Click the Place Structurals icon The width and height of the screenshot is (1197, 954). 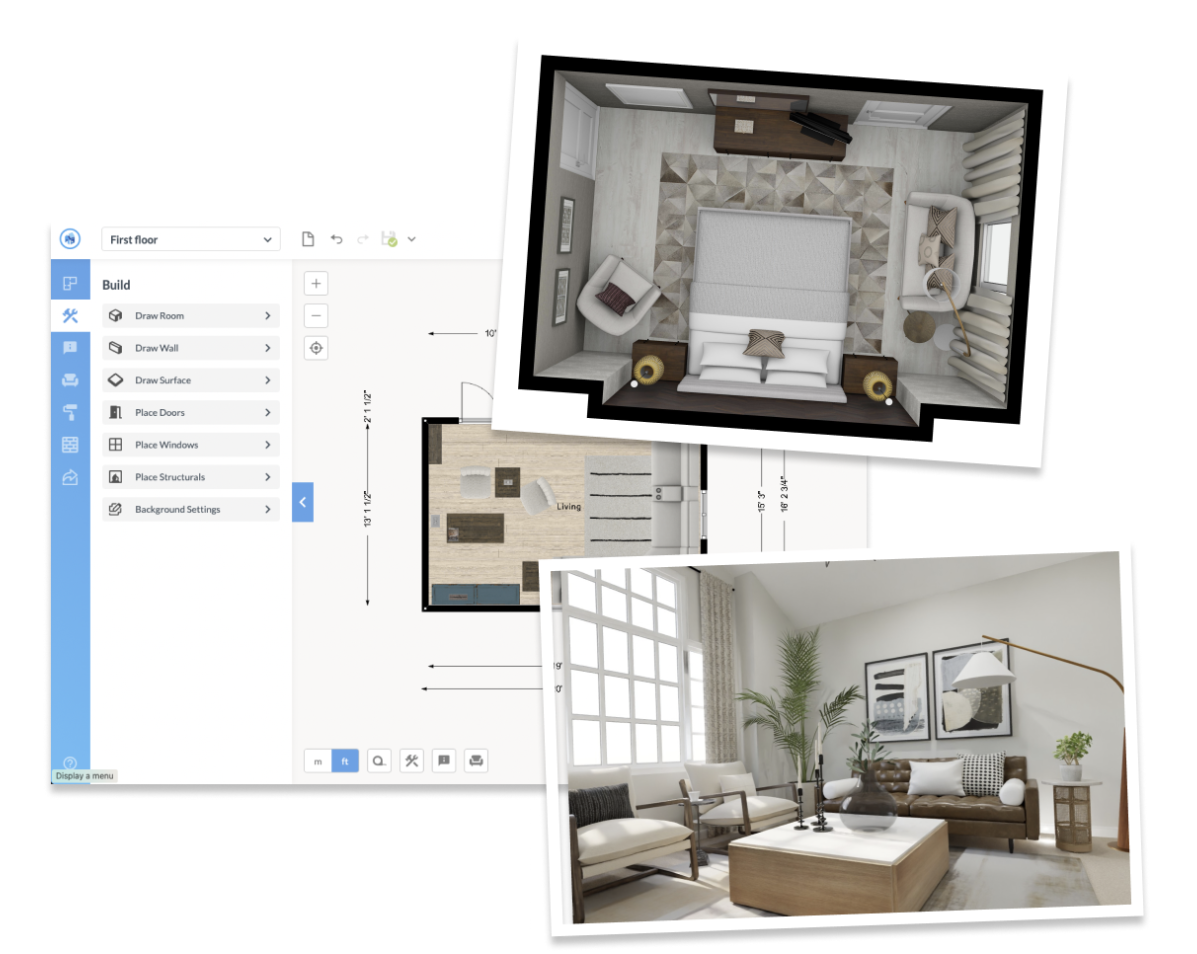point(116,477)
